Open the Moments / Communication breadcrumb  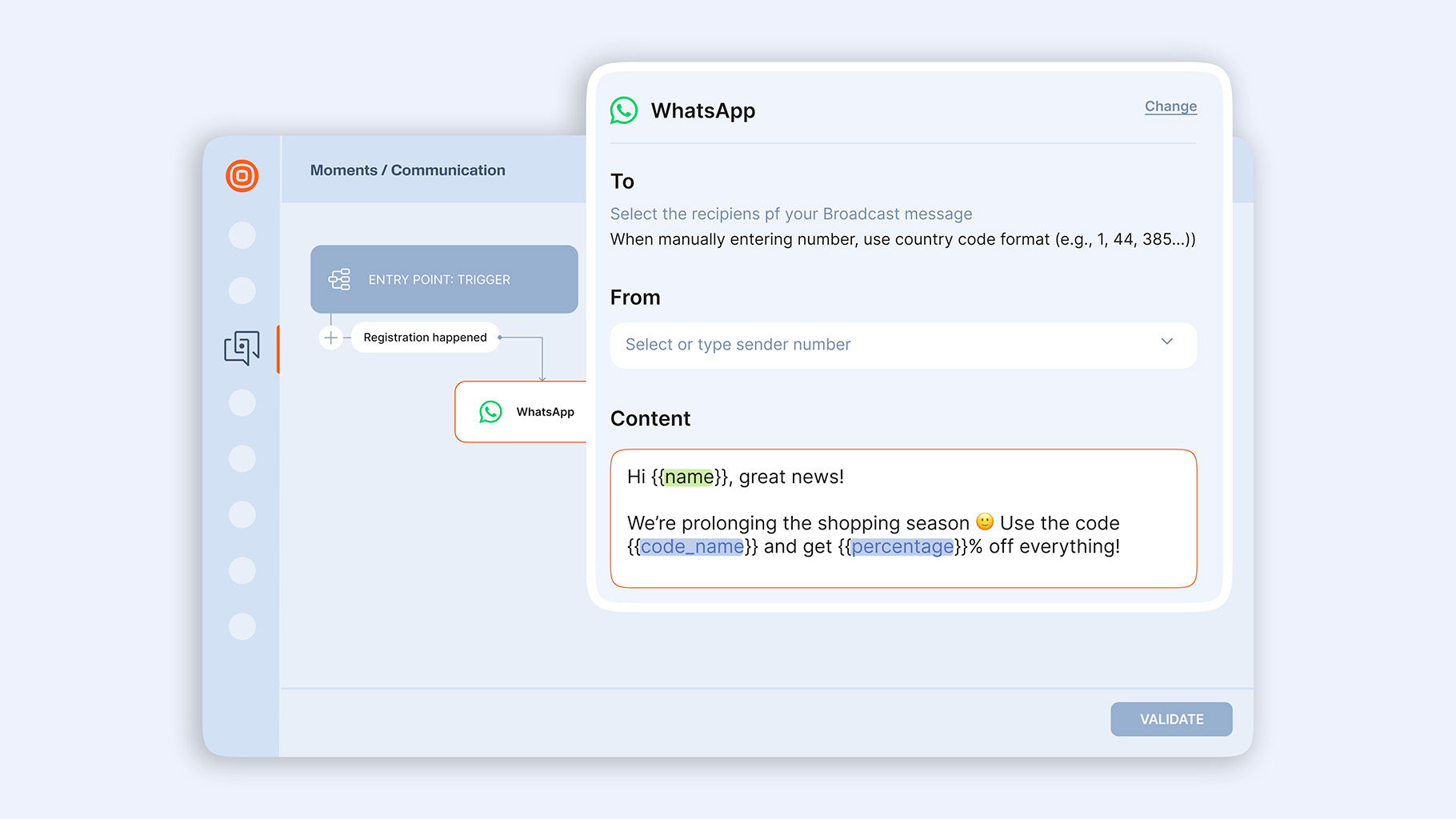(x=407, y=170)
